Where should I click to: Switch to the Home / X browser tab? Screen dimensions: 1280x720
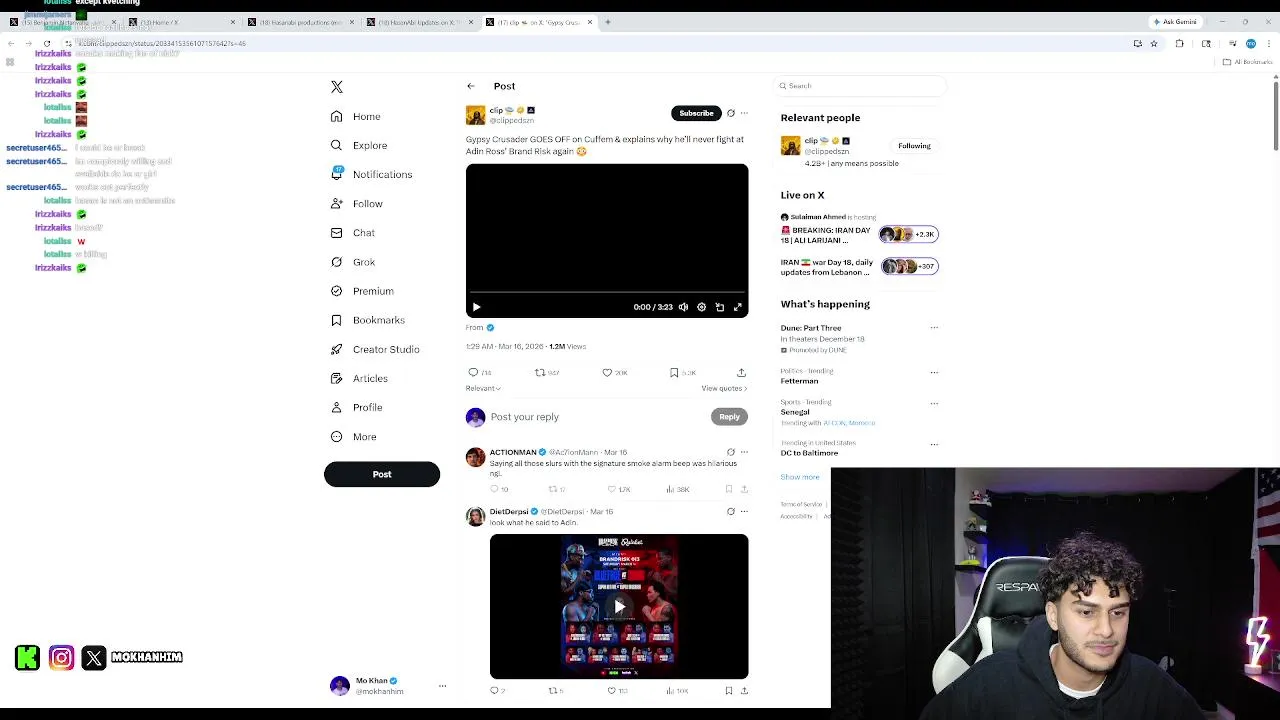tap(180, 22)
